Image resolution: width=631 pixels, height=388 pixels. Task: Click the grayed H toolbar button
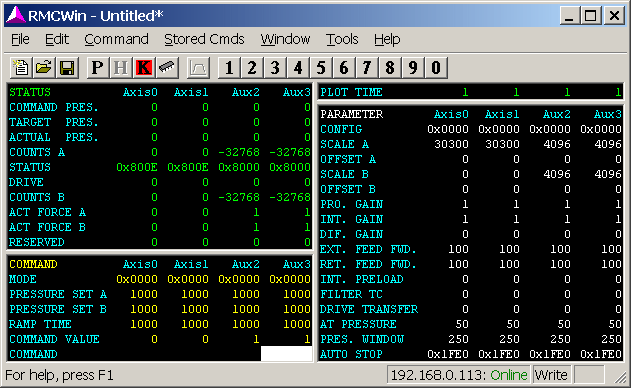coord(121,67)
